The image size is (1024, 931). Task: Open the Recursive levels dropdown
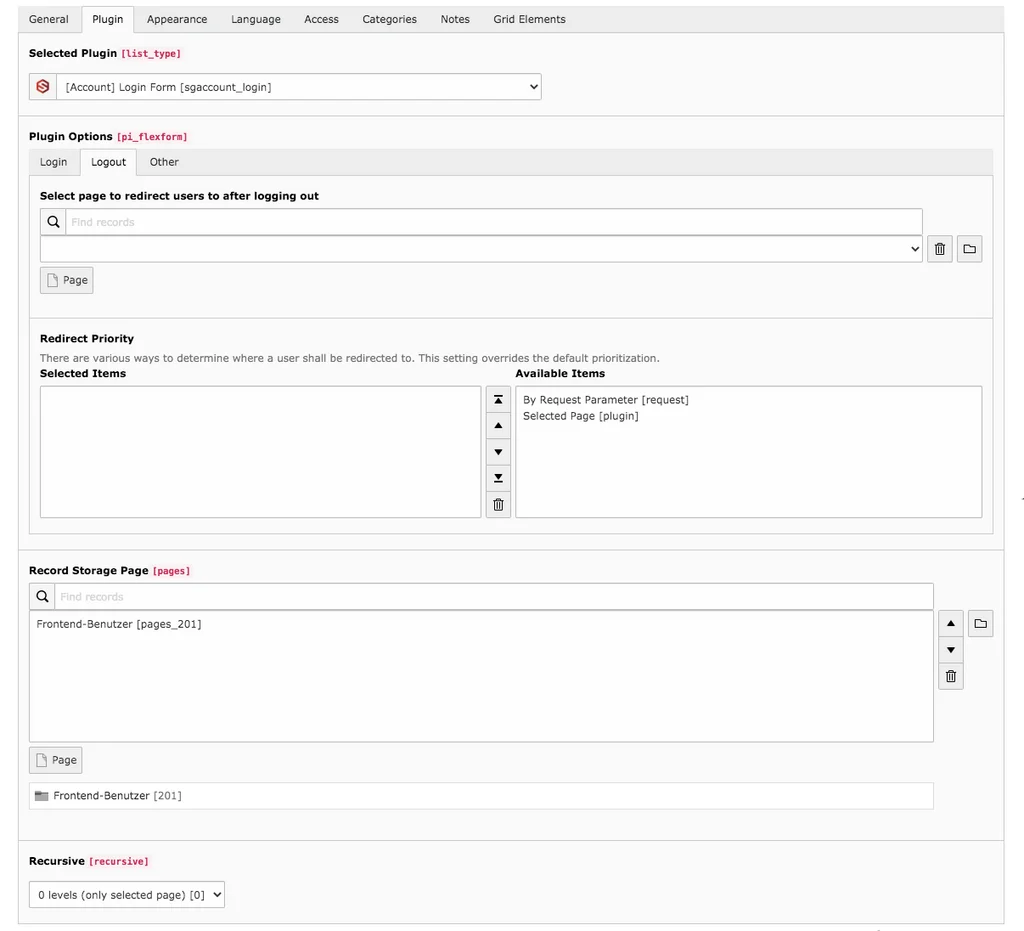tap(126, 894)
